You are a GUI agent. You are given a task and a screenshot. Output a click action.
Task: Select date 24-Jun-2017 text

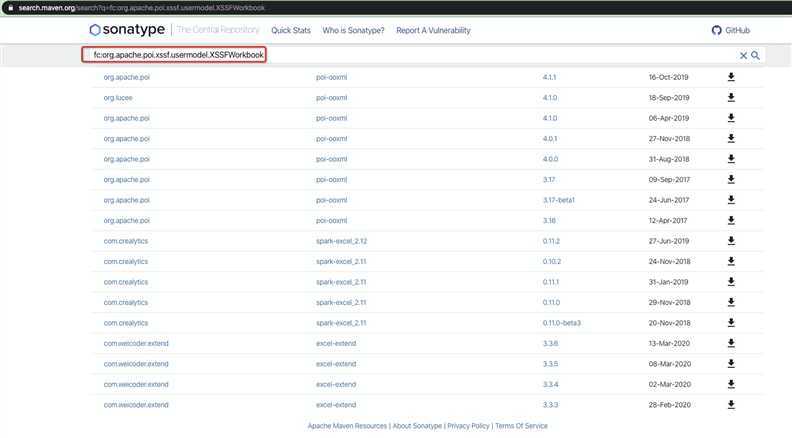pyautogui.click(x=669, y=200)
